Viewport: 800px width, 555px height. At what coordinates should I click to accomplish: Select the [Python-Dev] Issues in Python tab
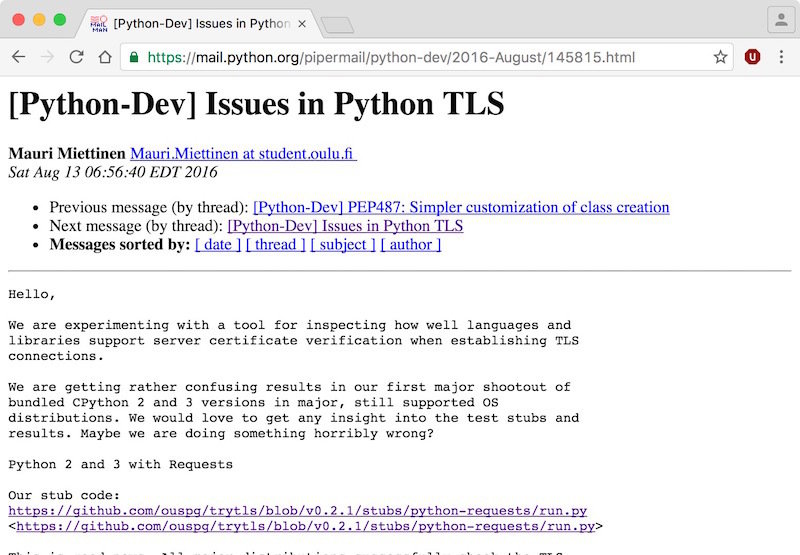[x=201, y=23]
